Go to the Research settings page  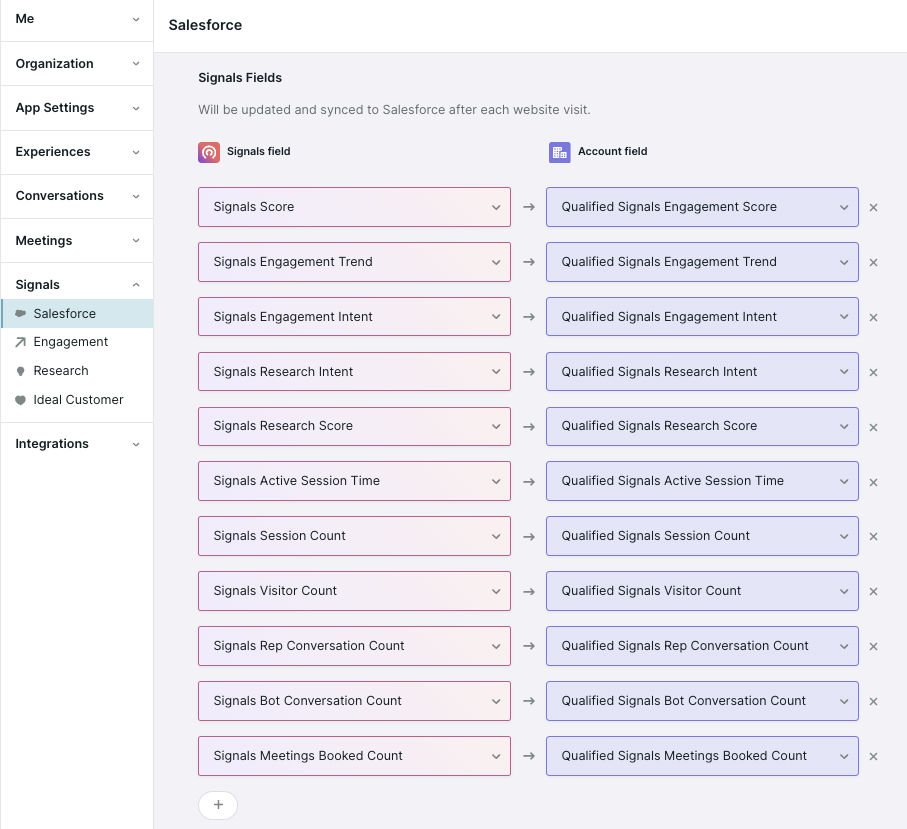[x=77, y=371]
